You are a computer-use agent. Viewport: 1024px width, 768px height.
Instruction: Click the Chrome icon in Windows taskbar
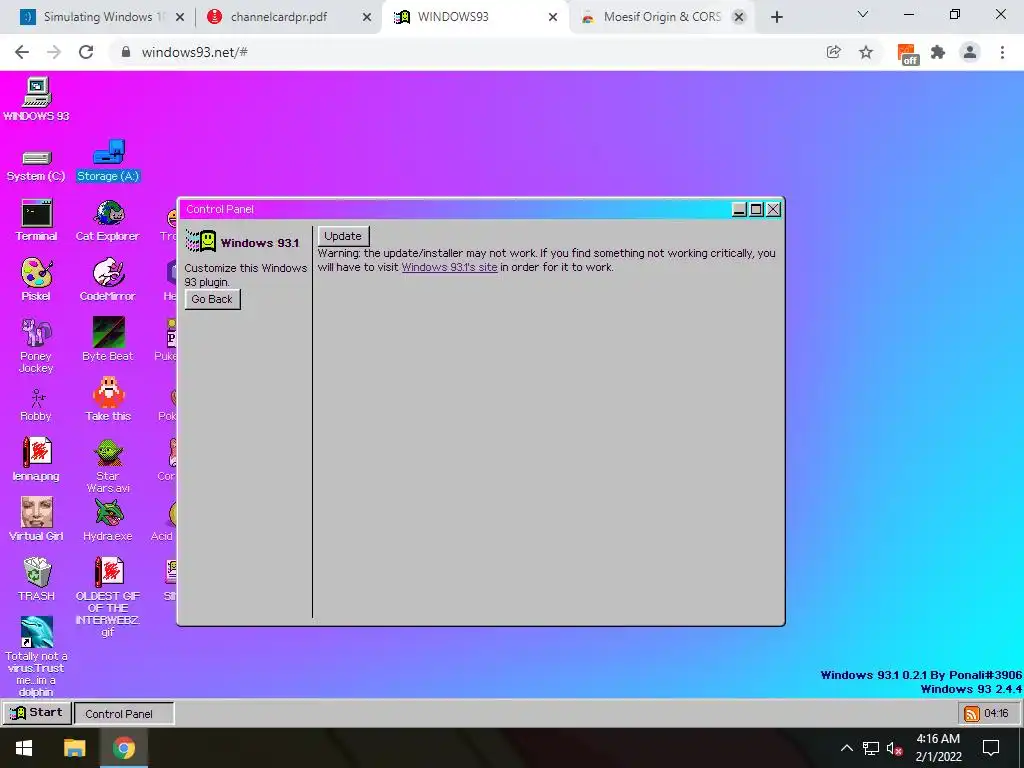[x=123, y=748]
